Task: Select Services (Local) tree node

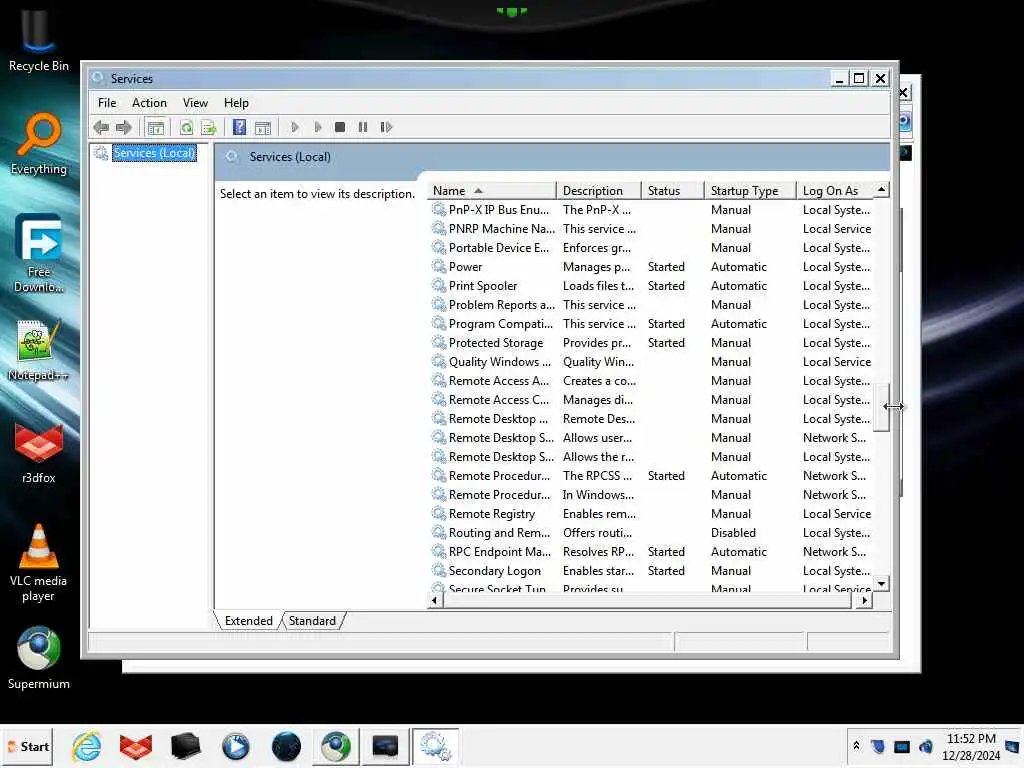Action: tap(154, 153)
